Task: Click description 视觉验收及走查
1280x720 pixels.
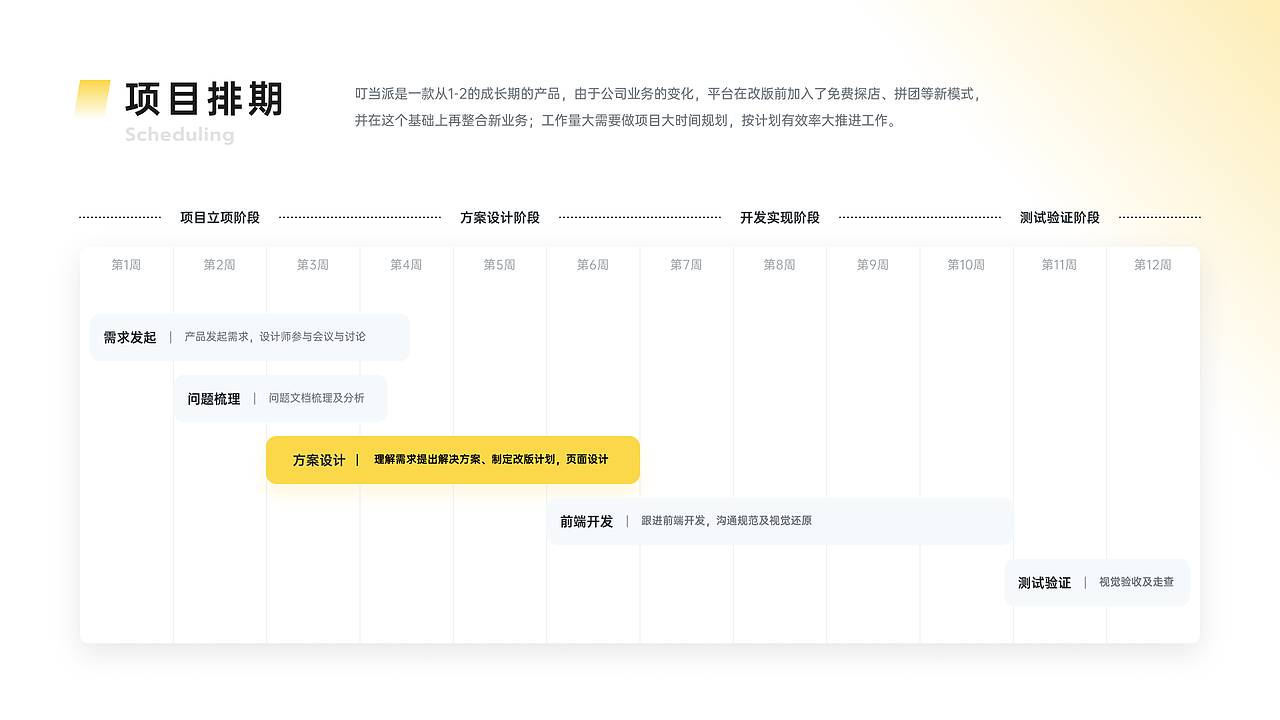Action: (1136, 582)
